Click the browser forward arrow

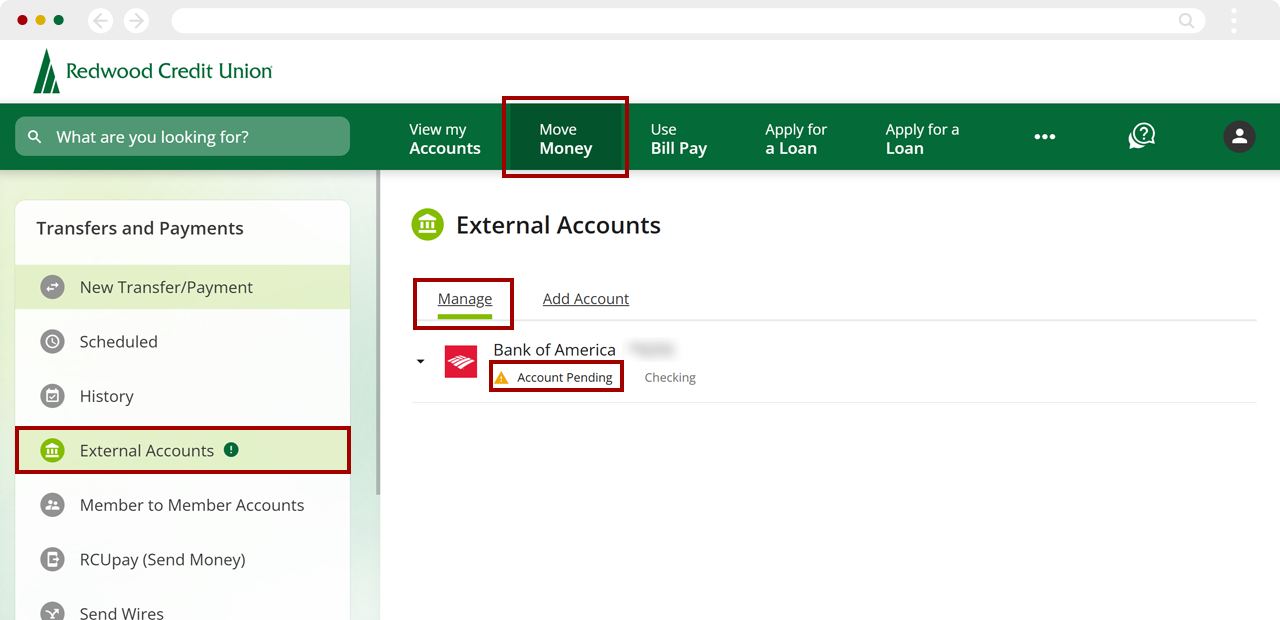pos(136,20)
